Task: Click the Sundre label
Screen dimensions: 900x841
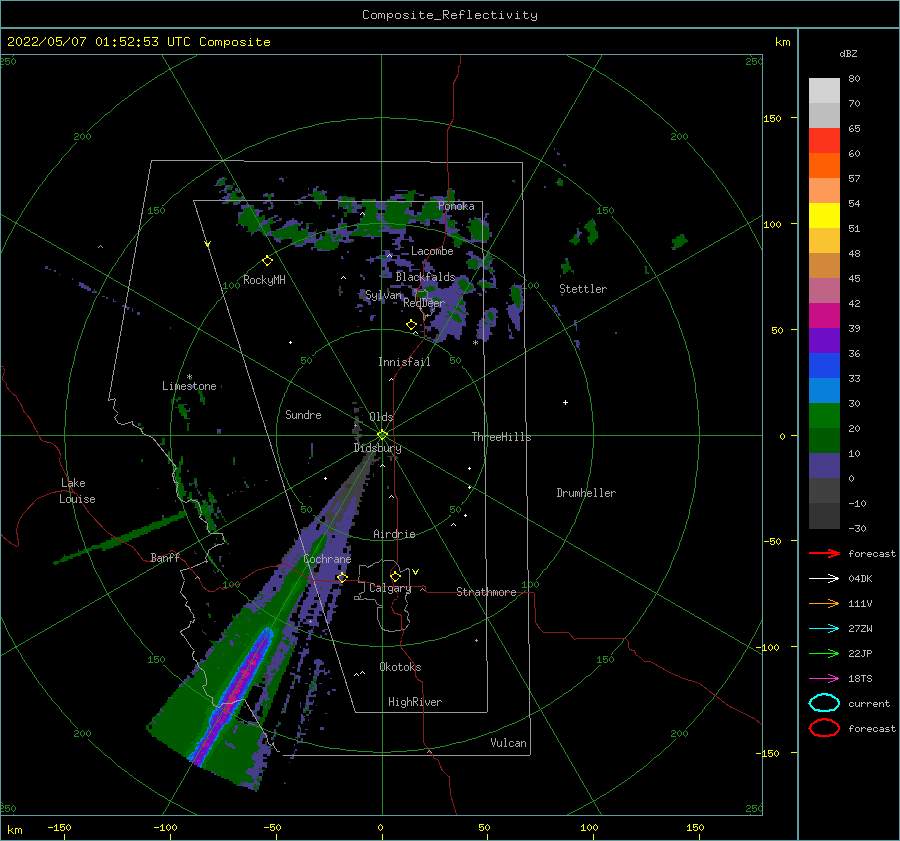Action: [x=303, y=415]
